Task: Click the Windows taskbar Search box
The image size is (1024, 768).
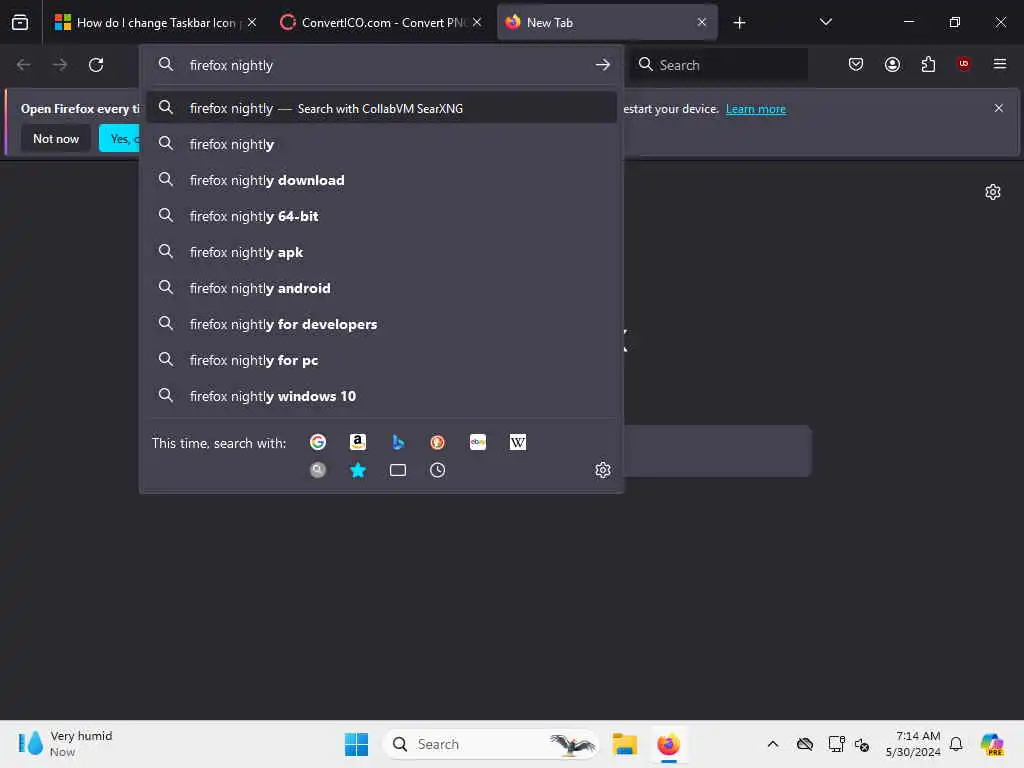Action: (x=491, y=744)
